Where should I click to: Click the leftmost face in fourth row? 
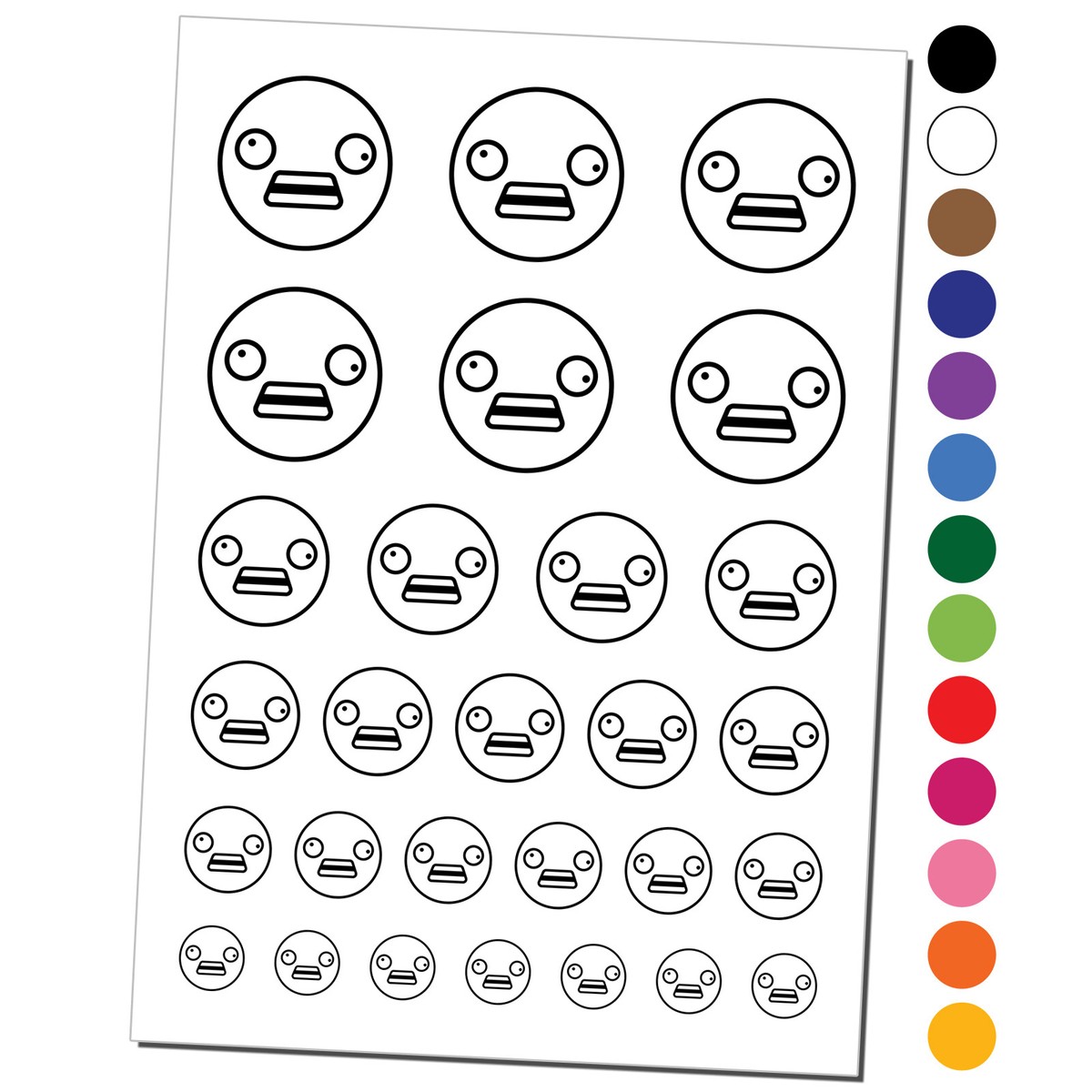pos(246,715)
